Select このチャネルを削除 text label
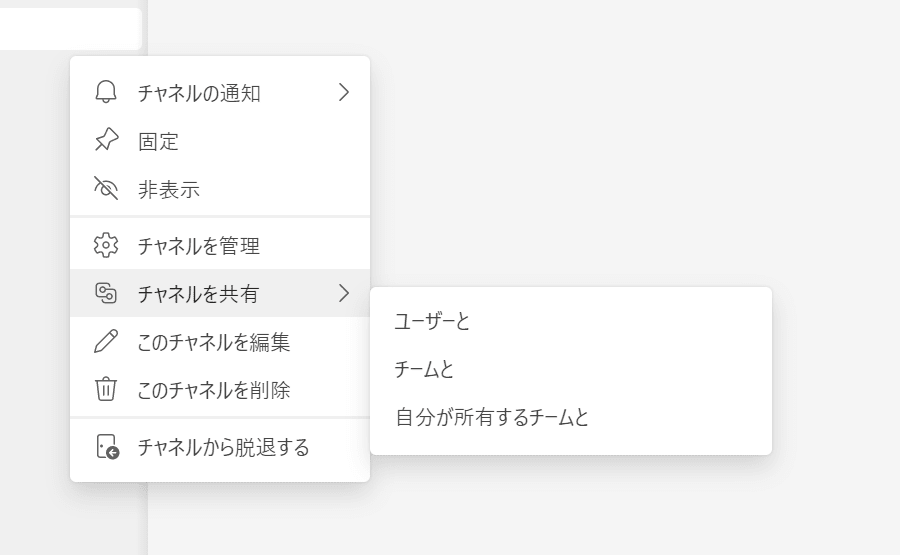900x555 pixels. click(214, 389)
